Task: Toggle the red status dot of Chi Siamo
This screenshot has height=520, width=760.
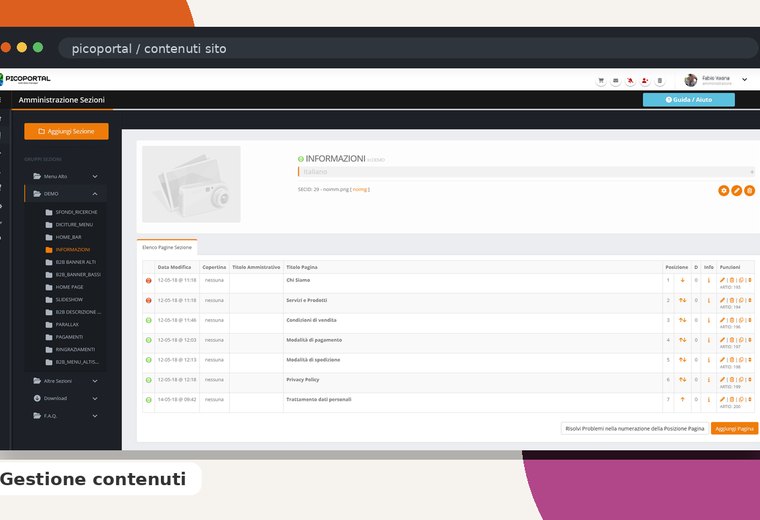Action: tap(149, 281)
